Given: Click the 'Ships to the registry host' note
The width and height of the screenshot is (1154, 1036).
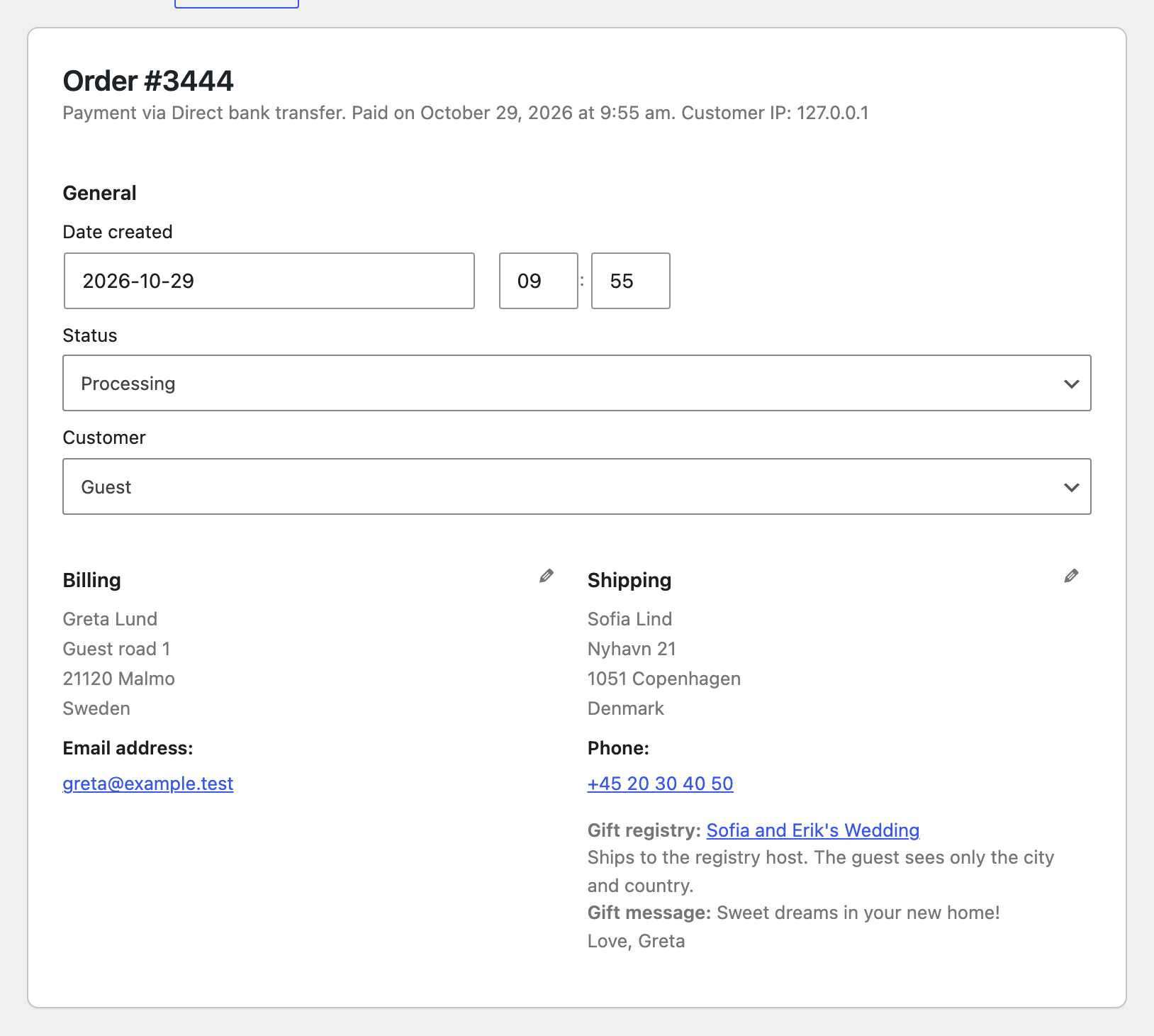Looking at the screenshot, I should [821, 871].
